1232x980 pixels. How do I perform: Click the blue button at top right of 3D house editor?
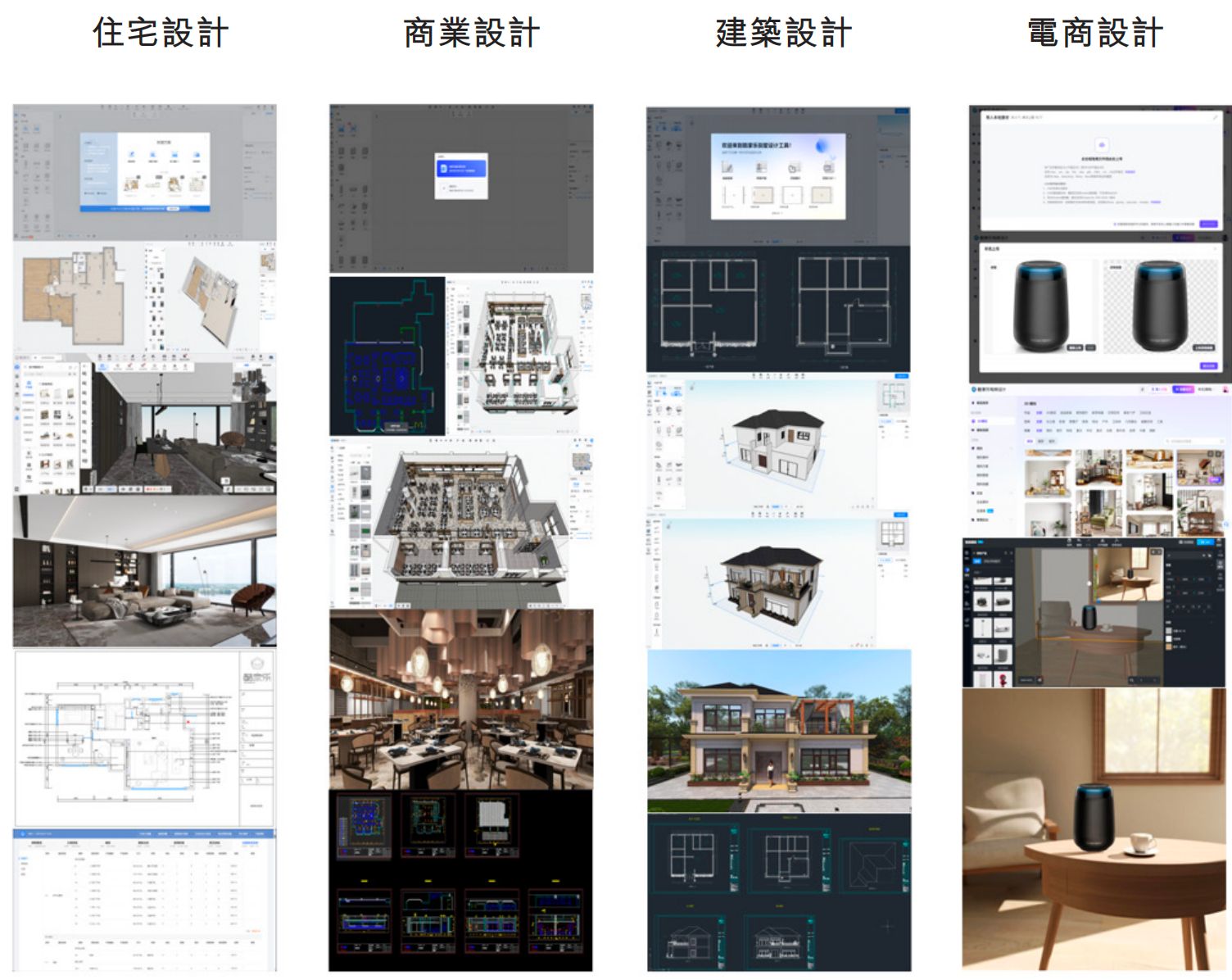[901, 376]
